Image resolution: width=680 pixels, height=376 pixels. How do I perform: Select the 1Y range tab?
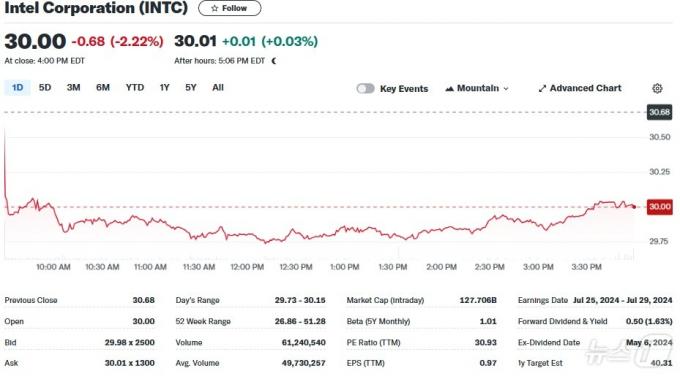pyautogui.click(x=164, y=88)
